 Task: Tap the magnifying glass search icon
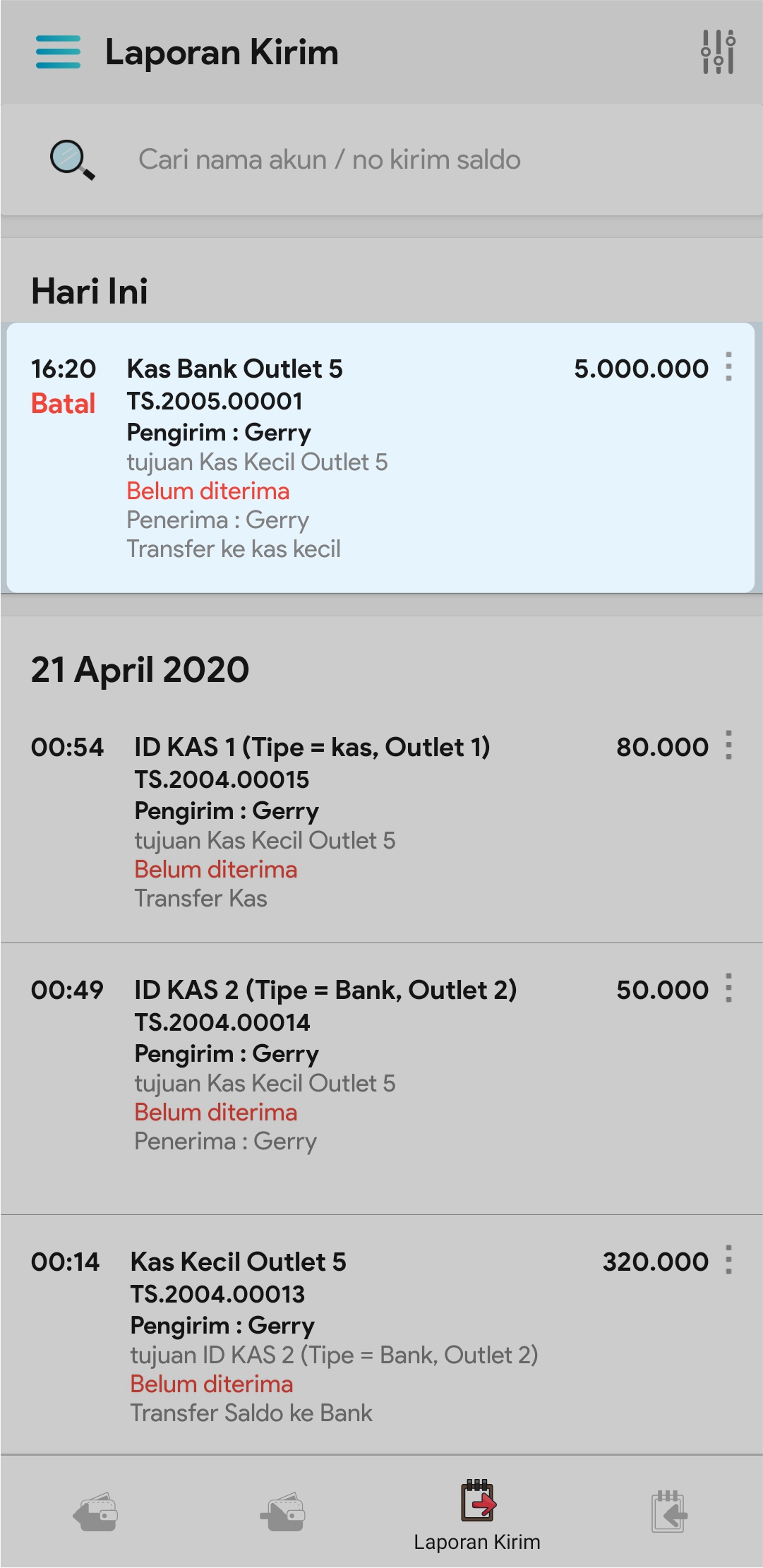(72, 160)
